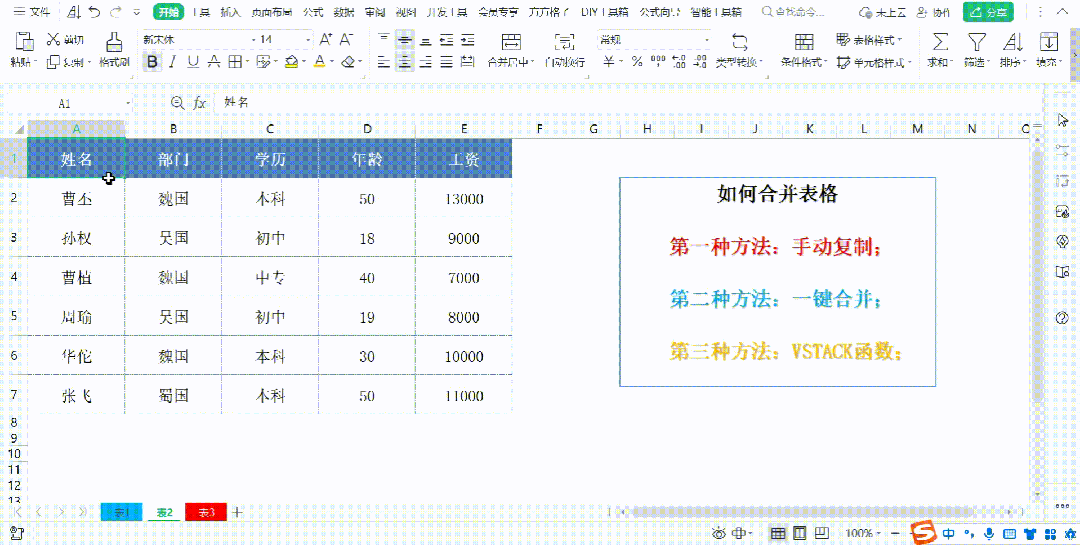Expand the number format 常规 dropdown
Screen dimensions: 1080x545
pyautogui.click(x=708, y=40)
